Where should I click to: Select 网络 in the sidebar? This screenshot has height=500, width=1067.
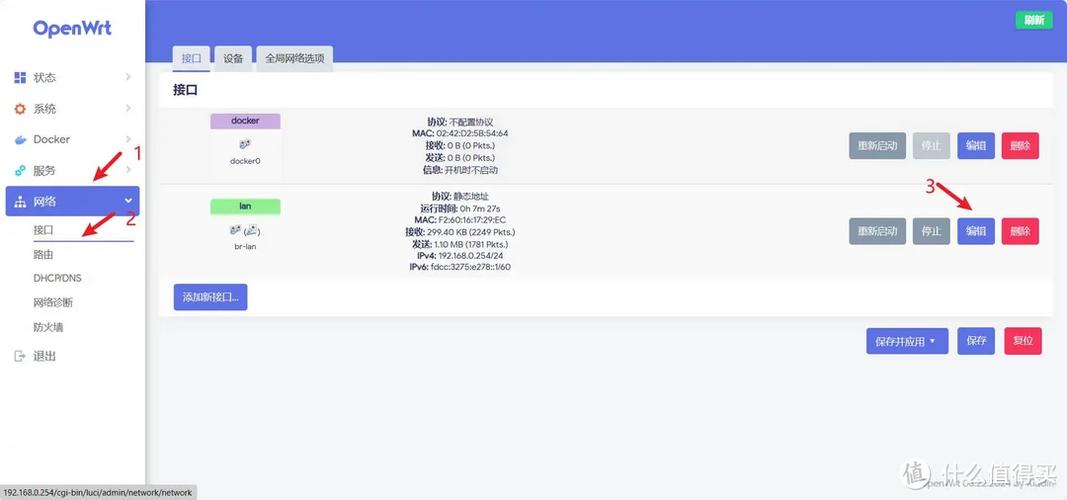coord(73,201)
